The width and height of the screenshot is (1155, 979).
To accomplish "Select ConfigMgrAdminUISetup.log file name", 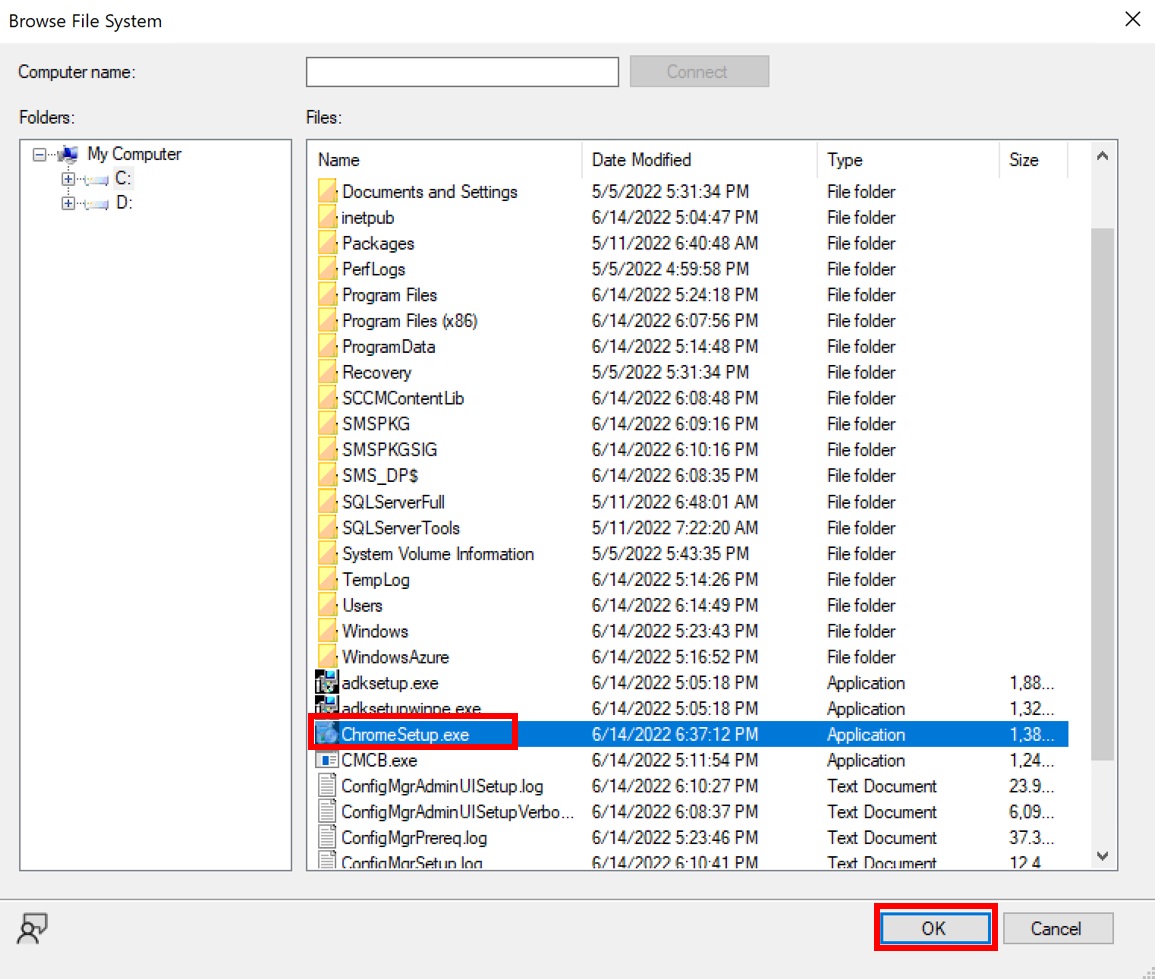I will coord(442,786).
